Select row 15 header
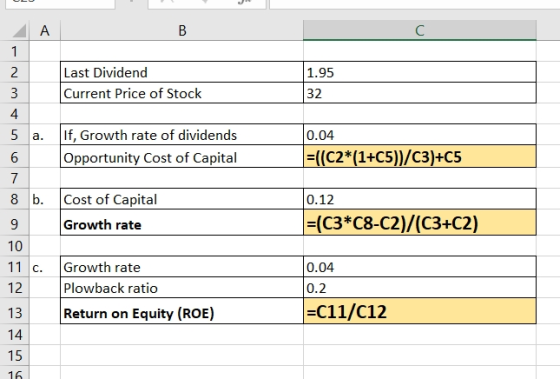The image size is (560, 379). [x=14, y=355]
